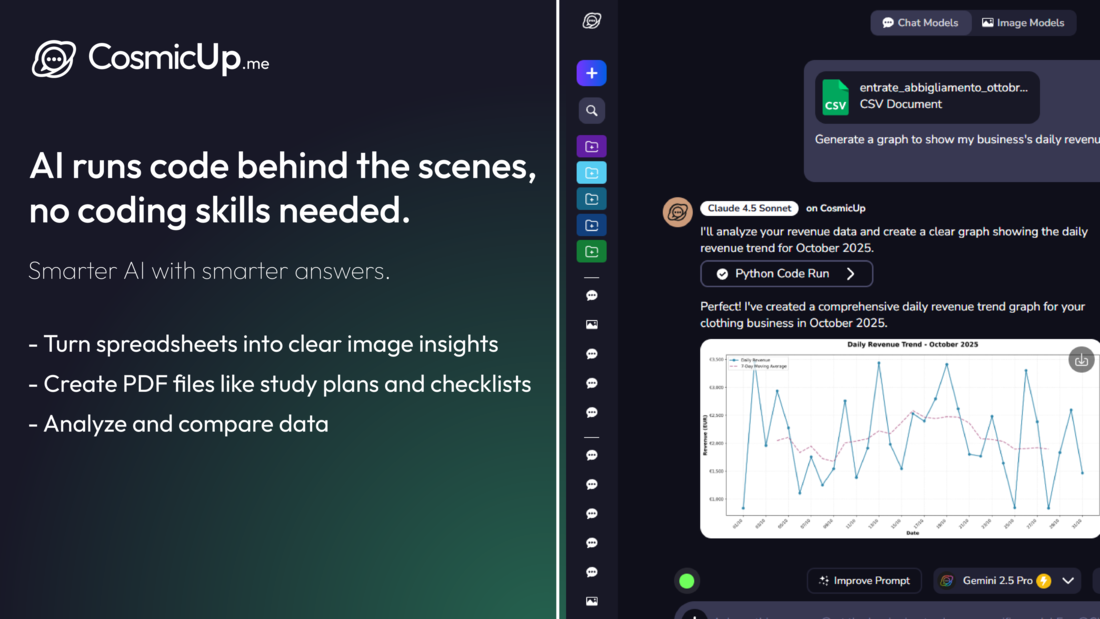Screen dimensions: 1100x619
Task: Click the green CSV document icon
Action: (834, 97)
